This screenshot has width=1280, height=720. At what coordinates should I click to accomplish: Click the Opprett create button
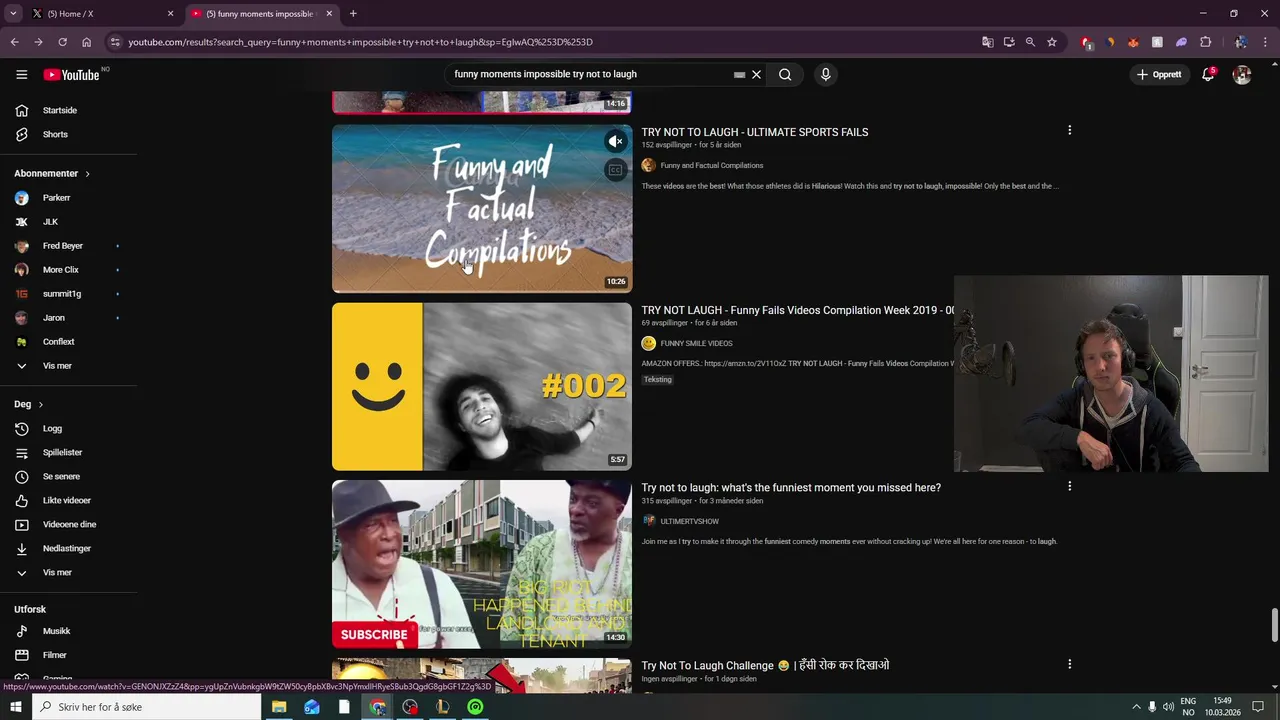point(1159,74)
